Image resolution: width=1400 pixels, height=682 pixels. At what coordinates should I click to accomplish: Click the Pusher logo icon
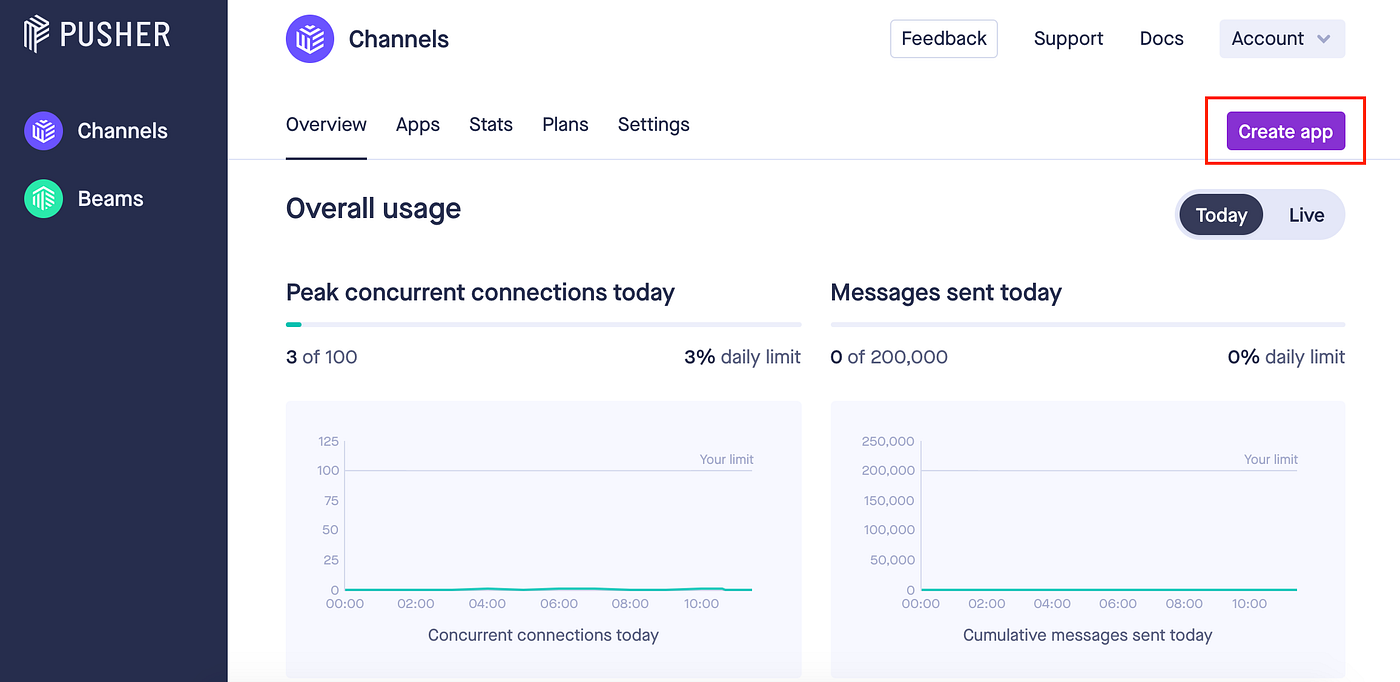click(37, 34)
